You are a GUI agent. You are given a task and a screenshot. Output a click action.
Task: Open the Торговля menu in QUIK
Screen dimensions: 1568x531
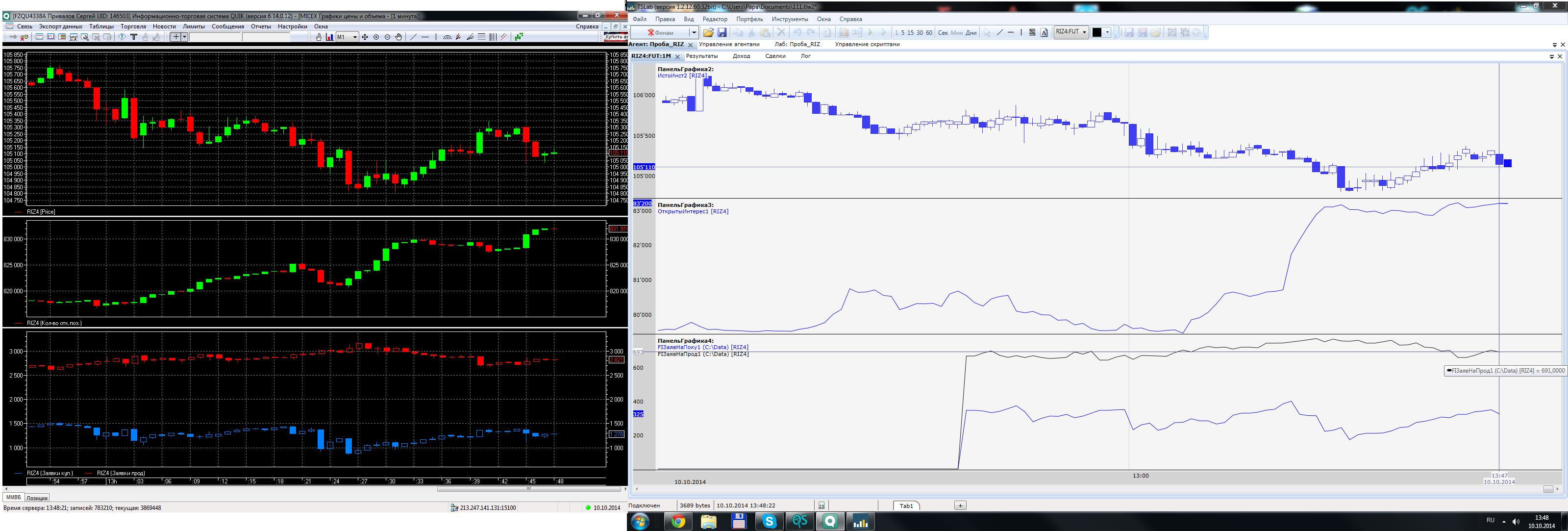pos(133,26)
